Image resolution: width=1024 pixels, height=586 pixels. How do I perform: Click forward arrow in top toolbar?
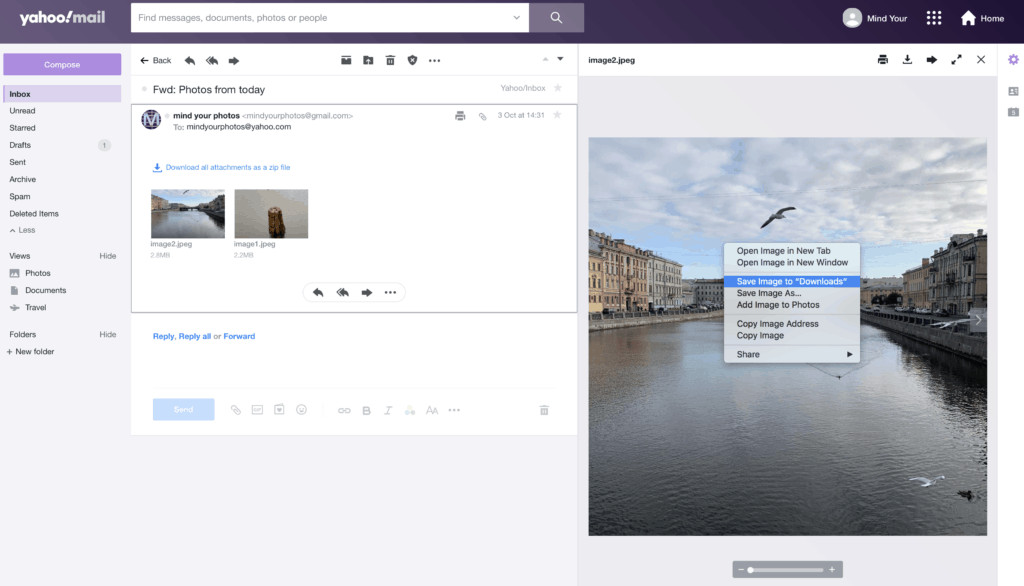(234, 61)
